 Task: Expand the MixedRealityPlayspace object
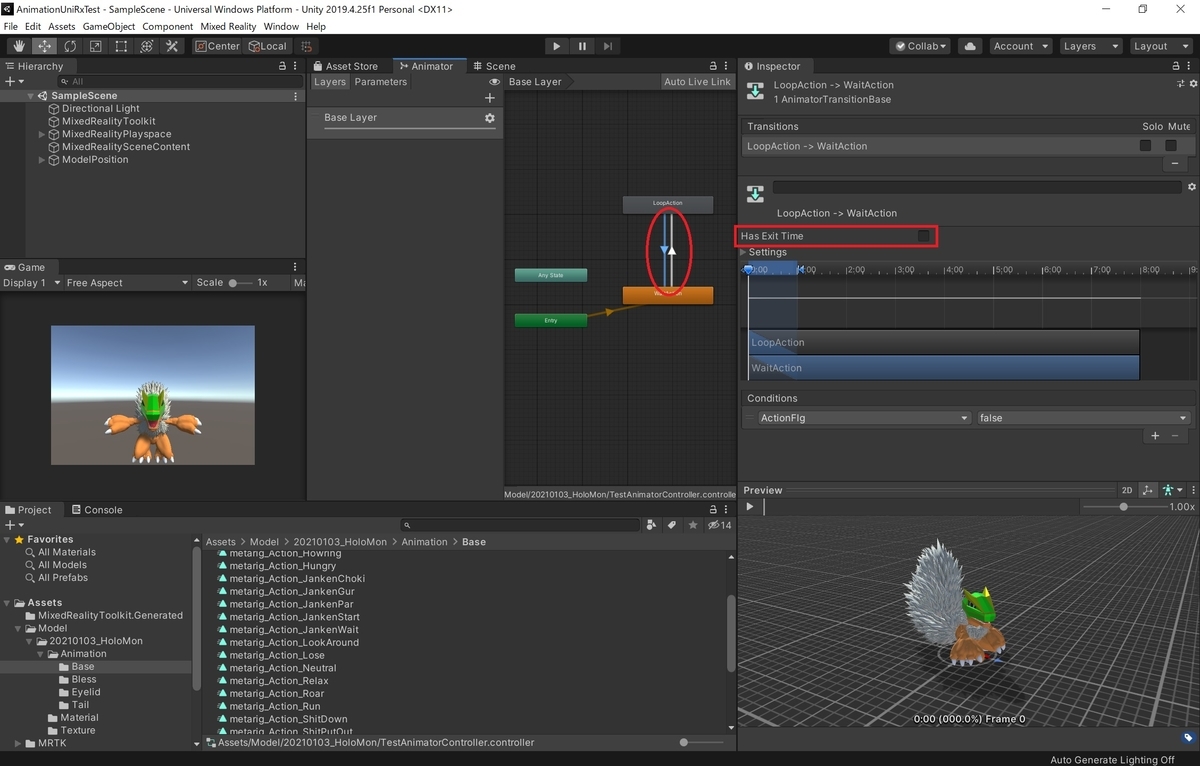click(x=42, y=134)
